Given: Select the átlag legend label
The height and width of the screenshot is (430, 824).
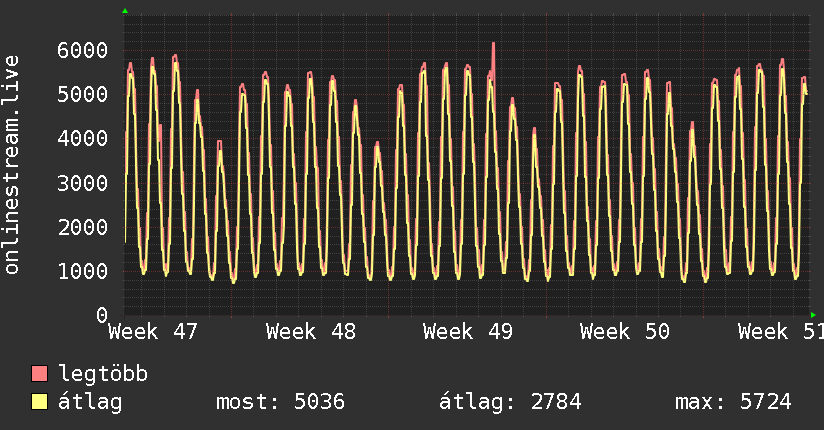Looking at the screenshot, I should 90,402.
